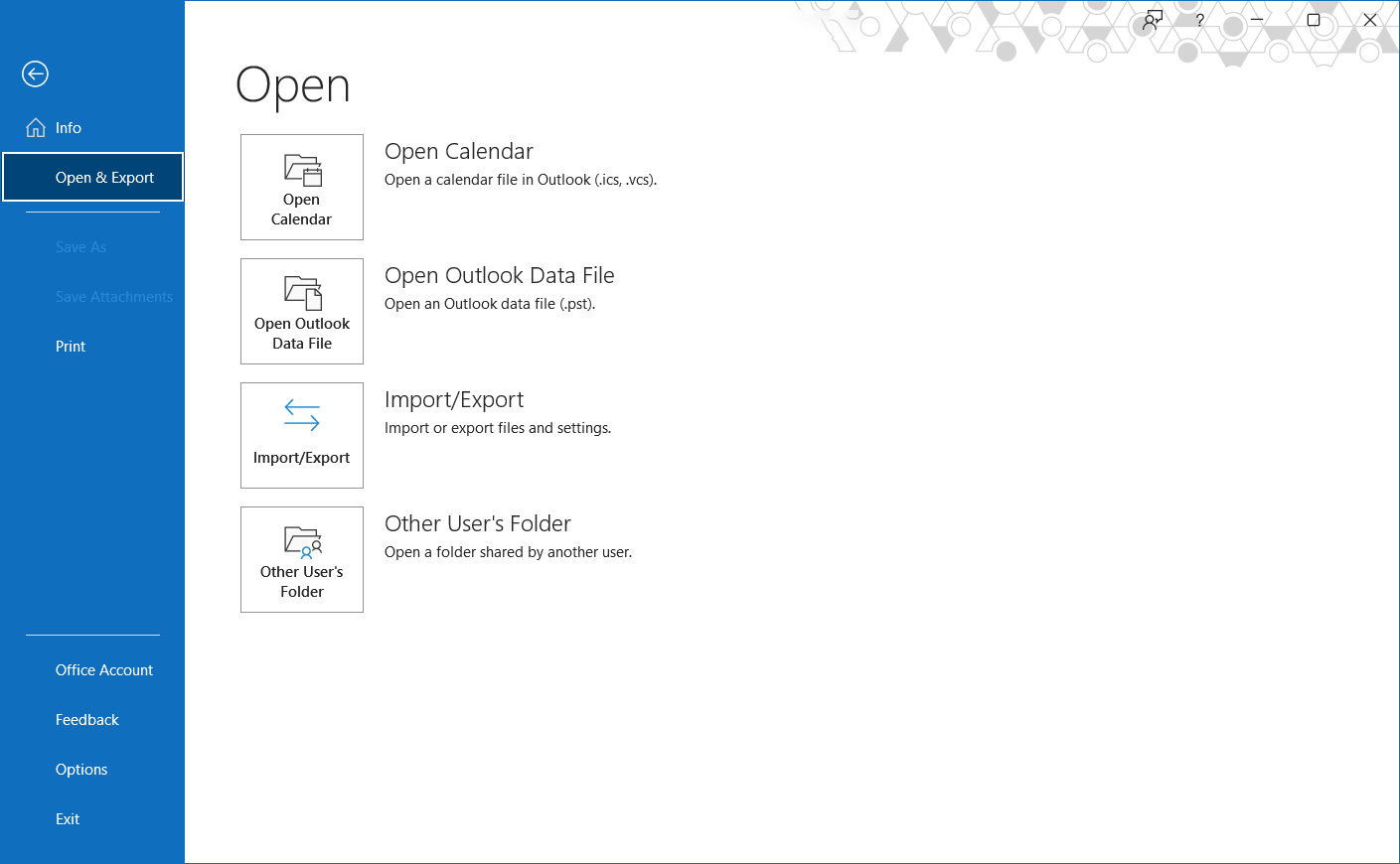This screenshot has height=864, width=1400.
Task: Click the Other User's Folder tile
Action: point(302,559)
